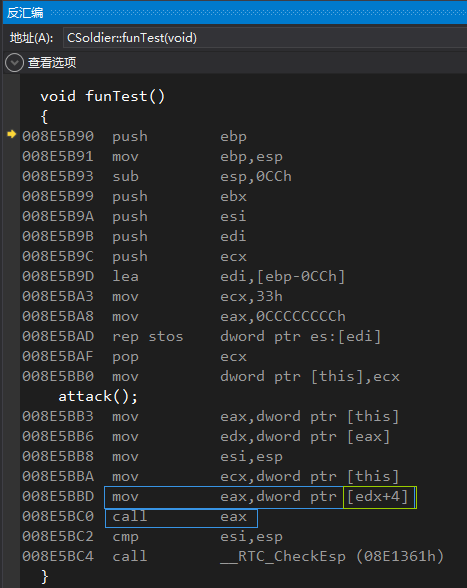Viewport: 467px width, 588px height.
Task: Click the green-boxed [edx+4] operand
Action: [380, 497]
